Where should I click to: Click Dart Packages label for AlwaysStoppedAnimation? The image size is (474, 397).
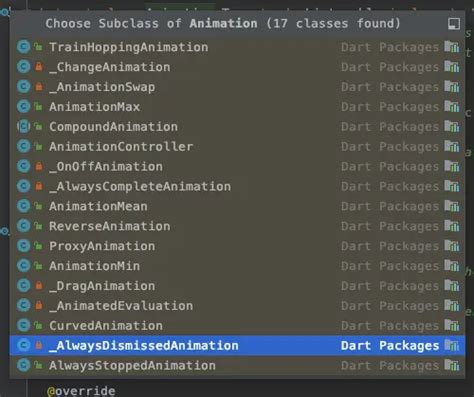[x=390, y=366]
